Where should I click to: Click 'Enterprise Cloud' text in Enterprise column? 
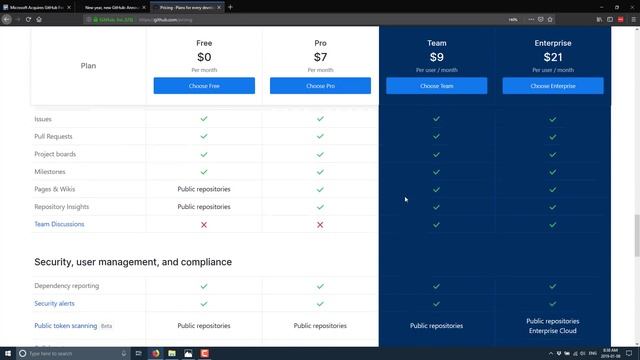click(x=553, y=331)
